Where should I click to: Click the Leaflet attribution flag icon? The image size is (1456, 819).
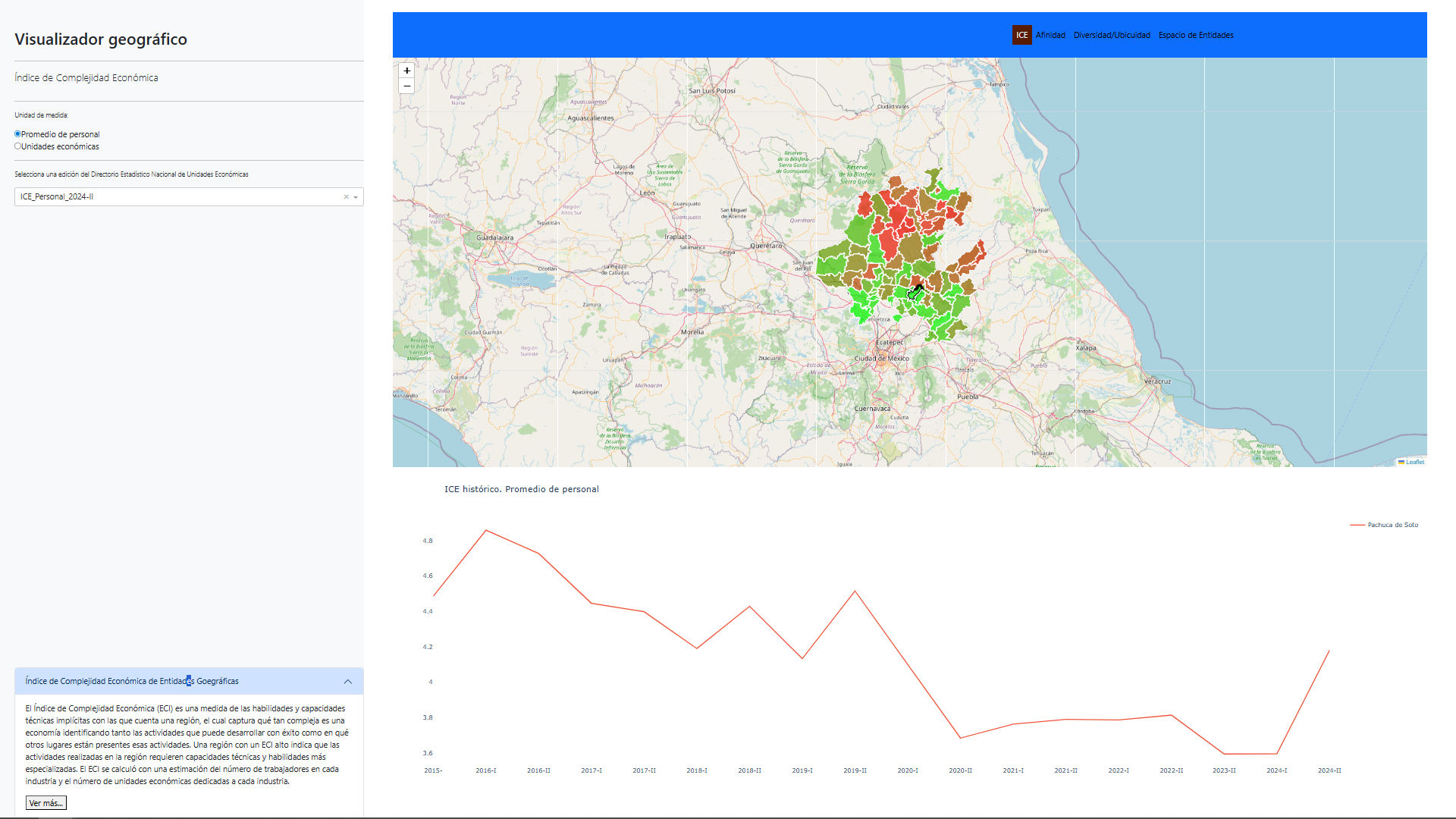pos(1401,462)
